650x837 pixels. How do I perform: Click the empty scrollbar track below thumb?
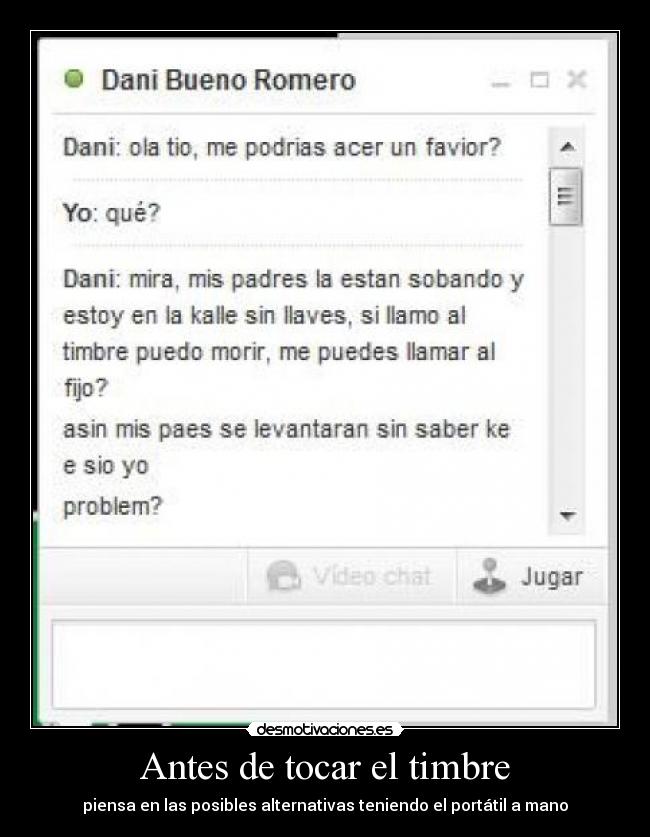tap(566, 363)
